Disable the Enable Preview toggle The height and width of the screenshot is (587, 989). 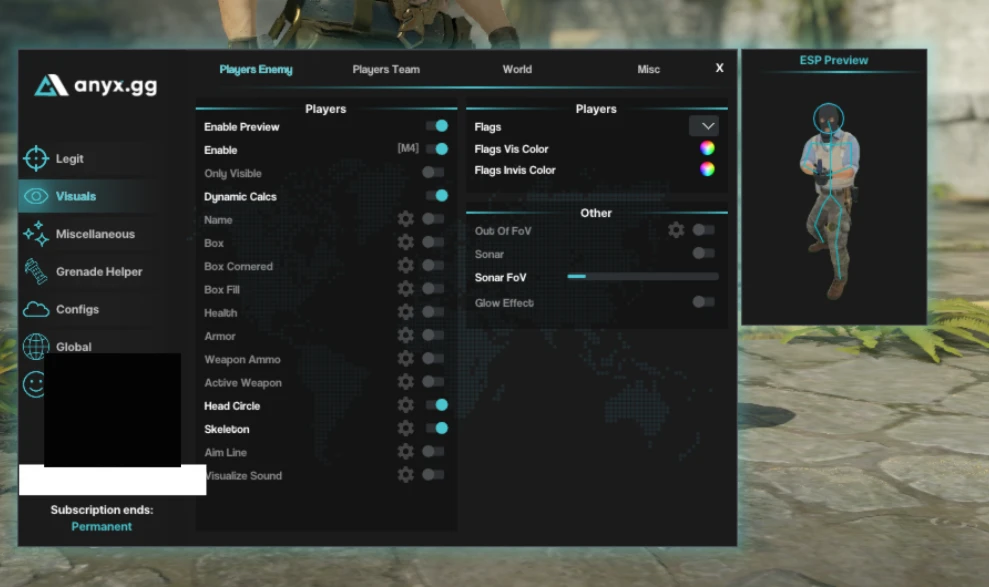coord(436,126)
